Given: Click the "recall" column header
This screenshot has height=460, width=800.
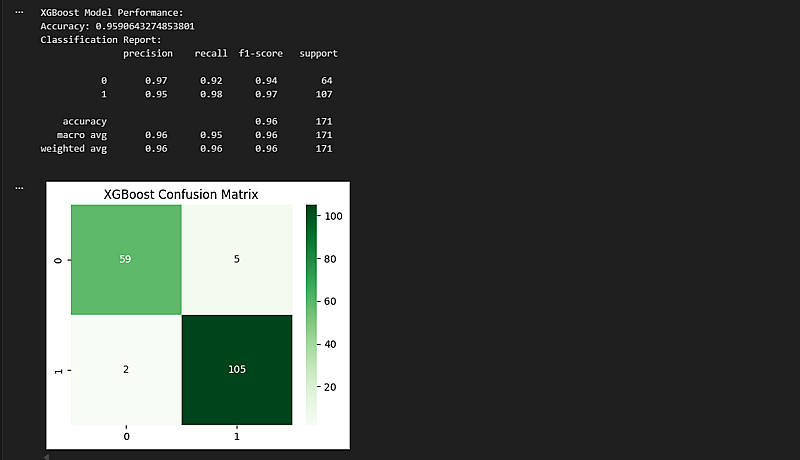Looking at the screenshot, I should (211, 53).
